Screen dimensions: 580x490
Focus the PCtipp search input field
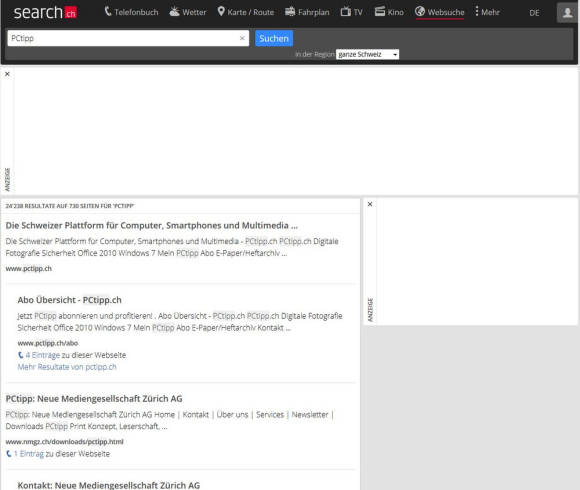123,38
